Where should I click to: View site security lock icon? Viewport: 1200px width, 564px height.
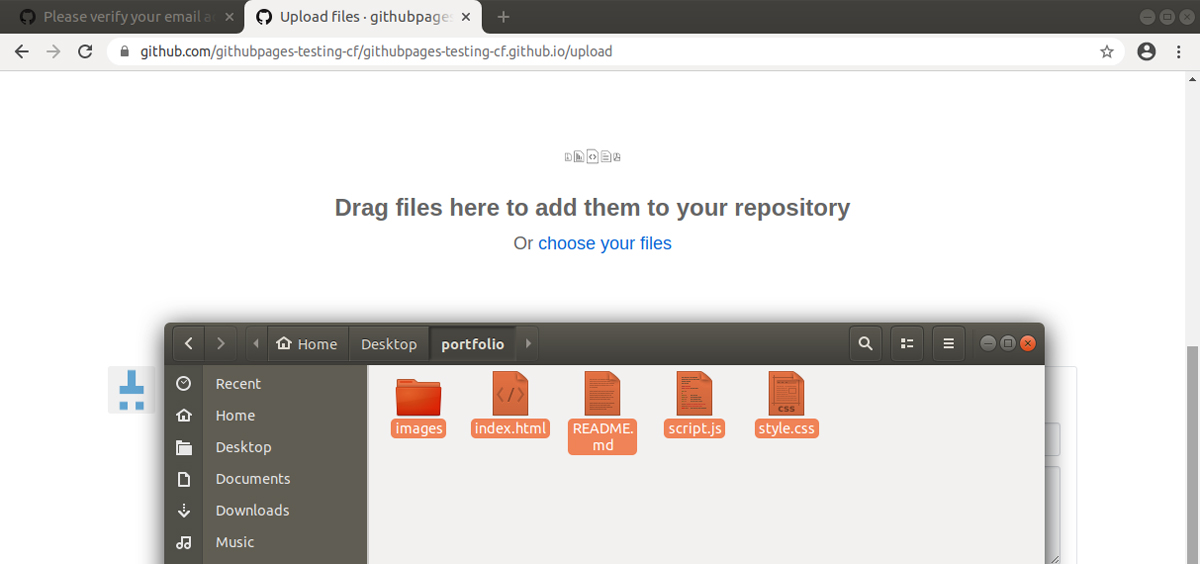(124, 52)
